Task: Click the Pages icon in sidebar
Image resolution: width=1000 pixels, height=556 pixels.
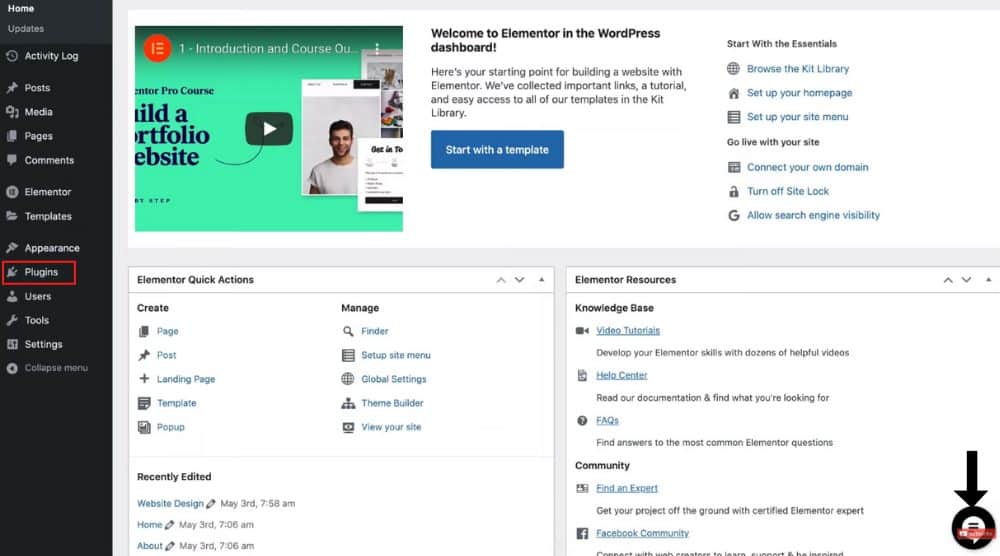Action: tap(11, 136)
